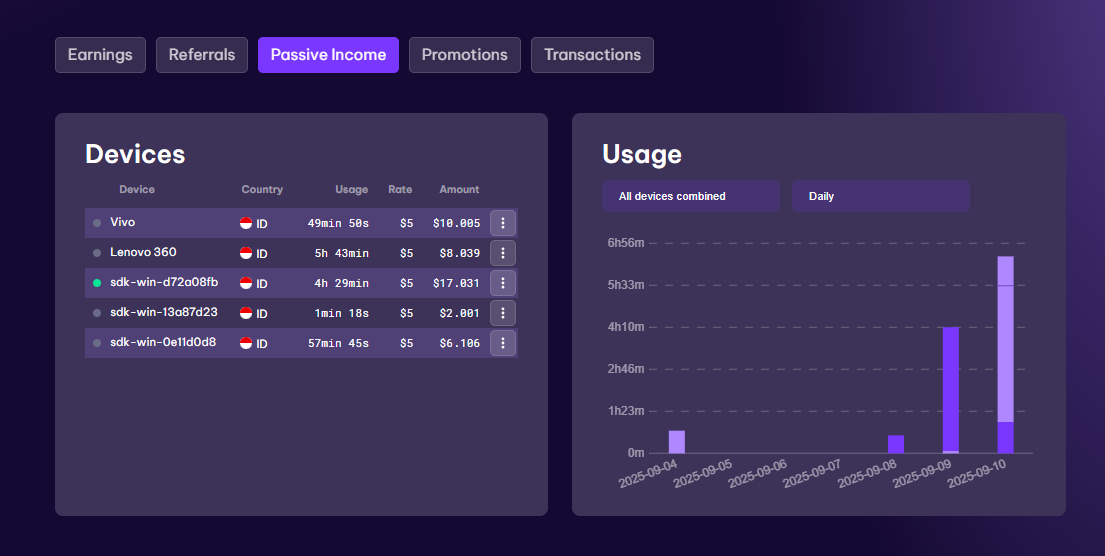
Task: Click the dark purple base of 2025-09-10 bar
Action: (1006, 438)
